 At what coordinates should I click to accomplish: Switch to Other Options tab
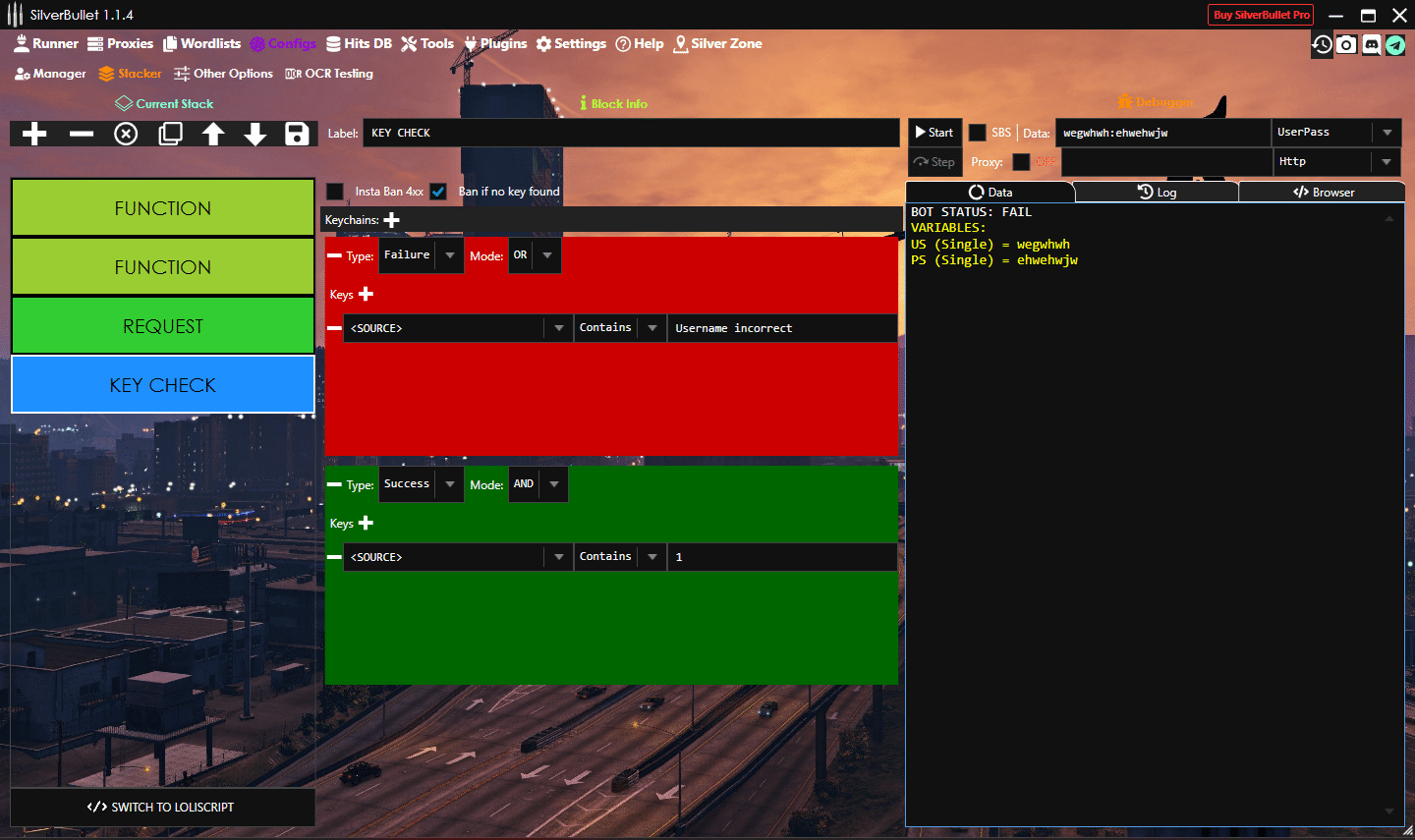223,74
